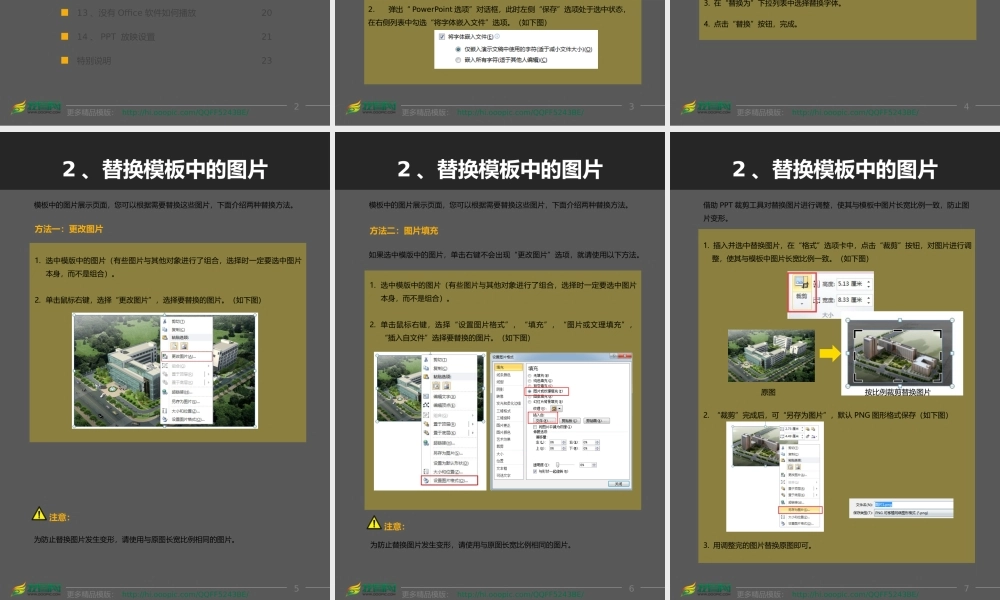Choose 另存为图片 in slide 6 context menu
This screenshot has width=1000, height=600.
tap(448, 453)
